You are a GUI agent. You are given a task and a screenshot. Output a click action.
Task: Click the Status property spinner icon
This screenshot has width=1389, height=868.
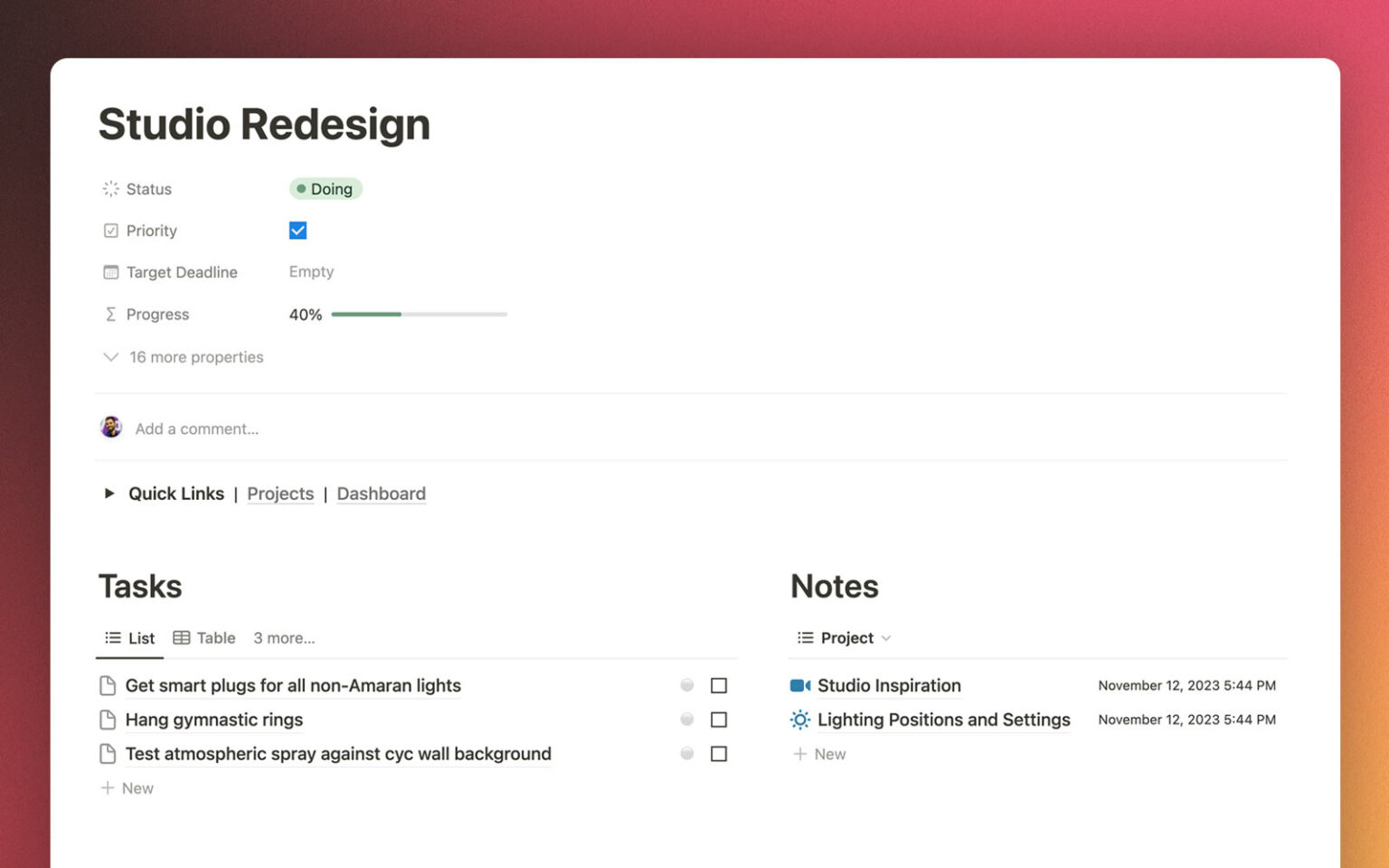point(110,189)
